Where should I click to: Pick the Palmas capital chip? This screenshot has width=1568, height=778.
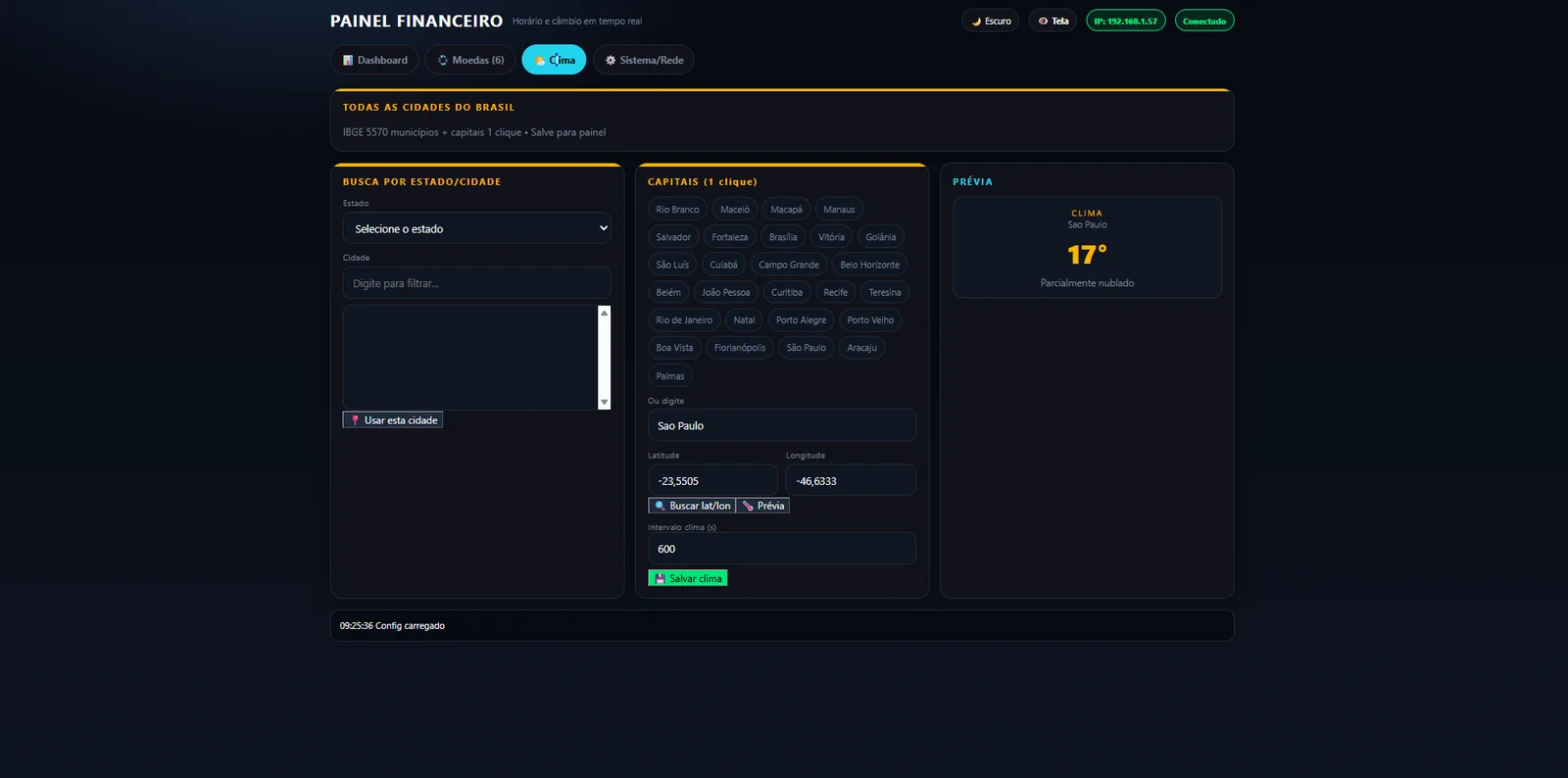(670, 376)
